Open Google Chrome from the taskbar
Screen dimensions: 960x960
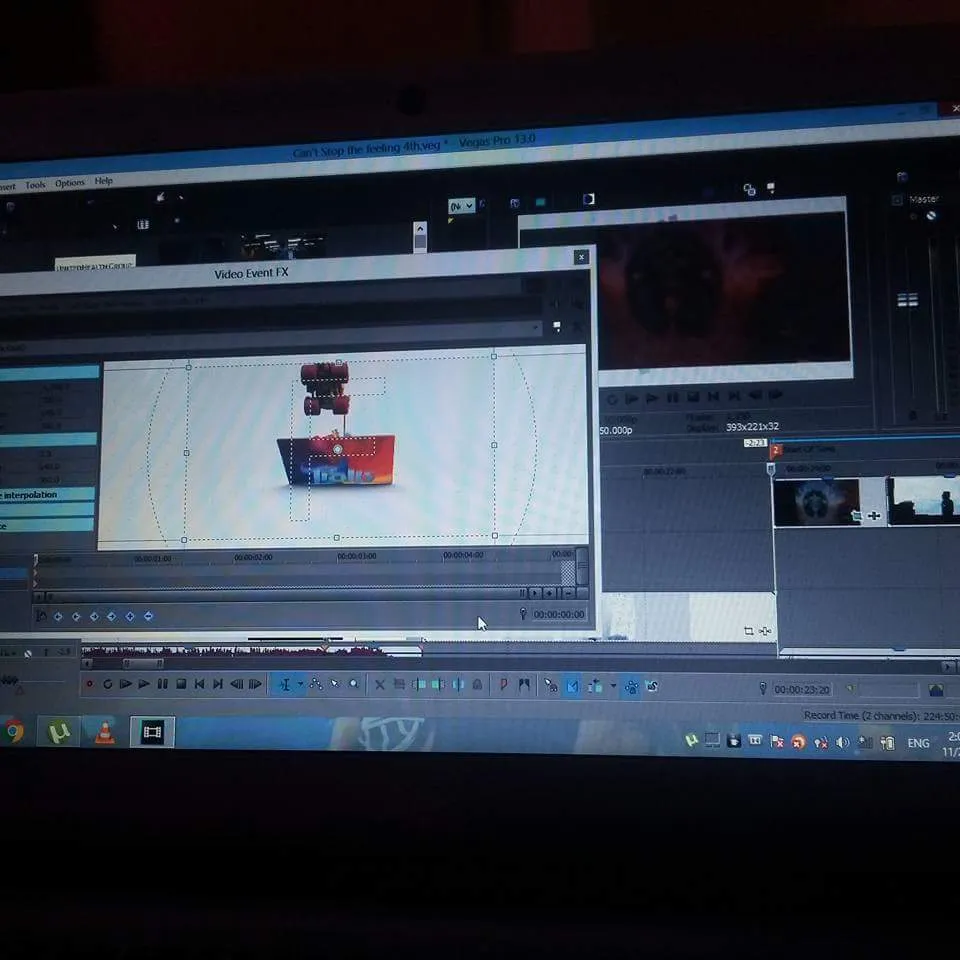13,730
